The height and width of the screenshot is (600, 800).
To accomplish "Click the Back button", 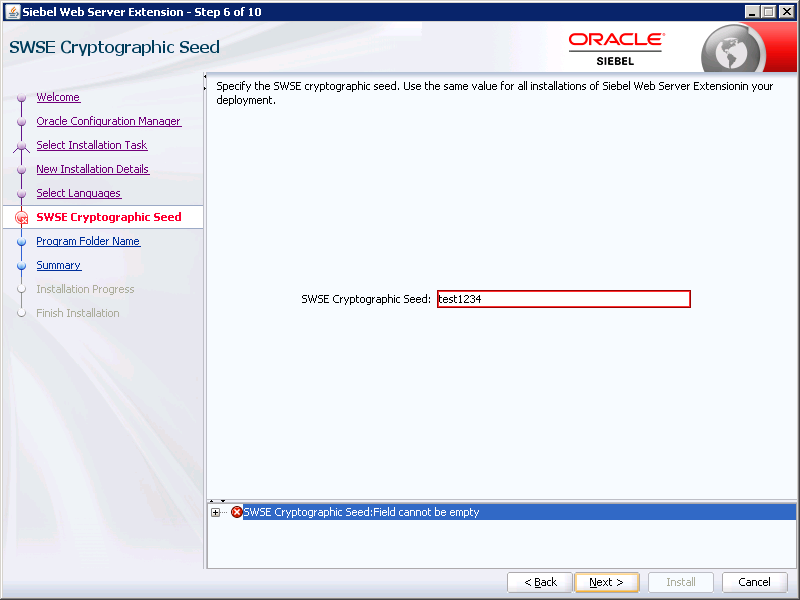I will tap(540, 582).
